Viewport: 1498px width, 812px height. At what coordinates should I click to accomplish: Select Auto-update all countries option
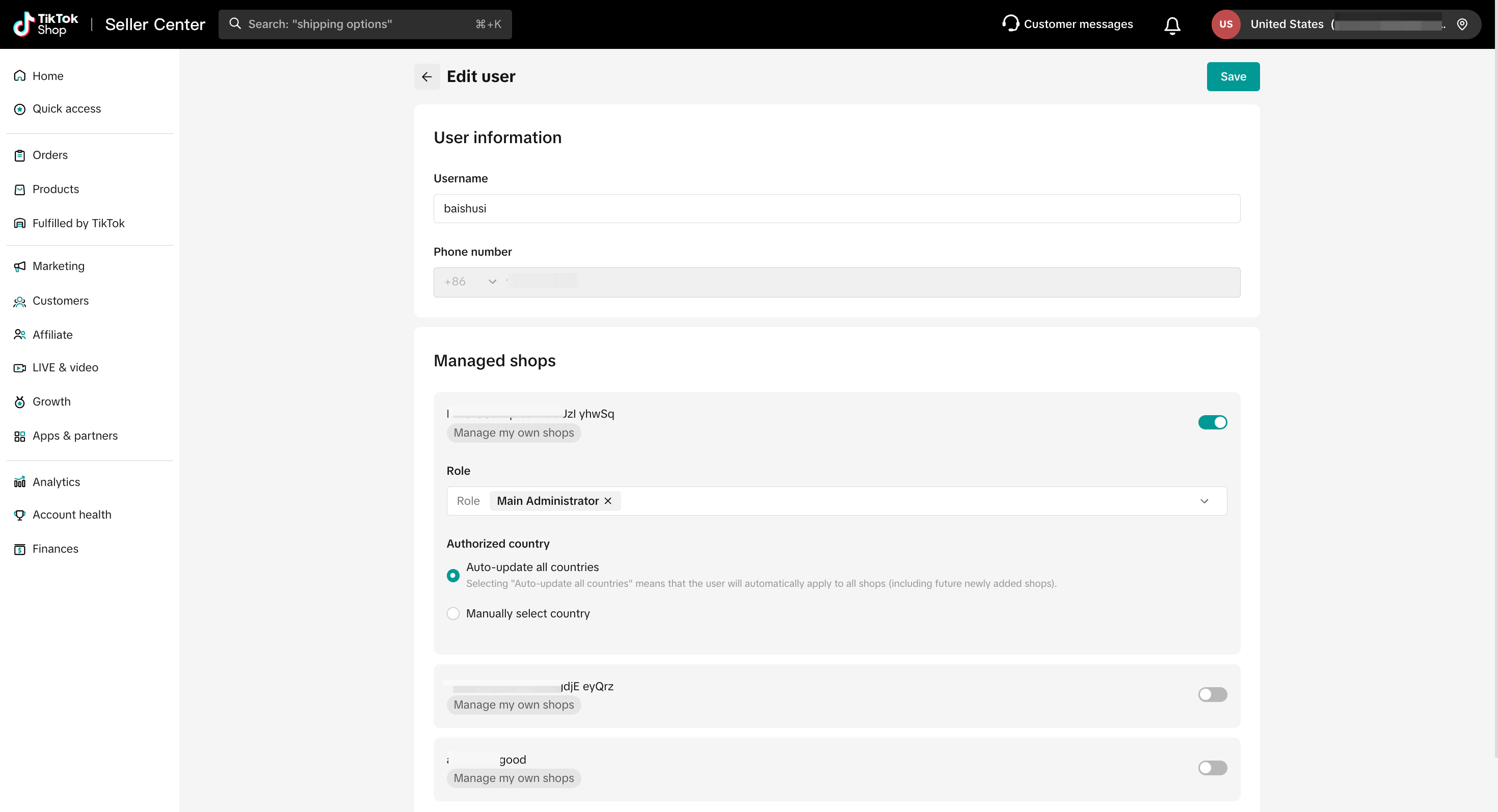click(453, 576)
